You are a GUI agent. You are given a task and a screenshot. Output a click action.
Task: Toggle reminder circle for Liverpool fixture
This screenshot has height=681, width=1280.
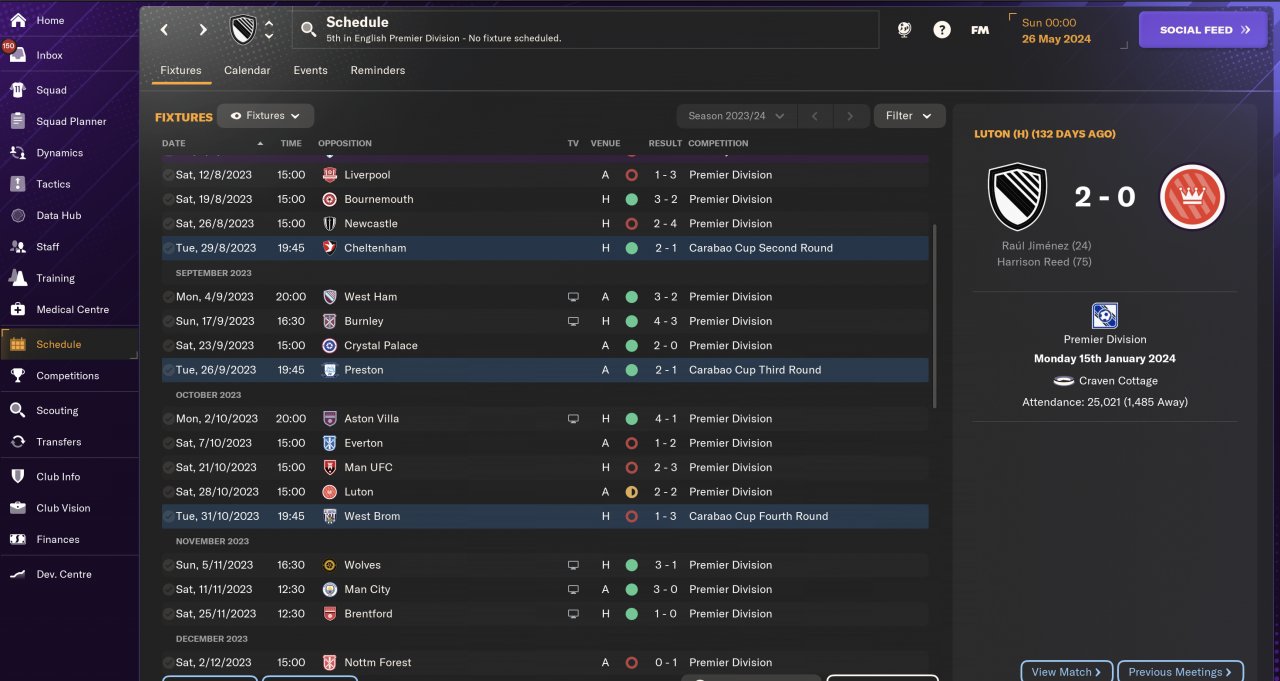(168, 175)
